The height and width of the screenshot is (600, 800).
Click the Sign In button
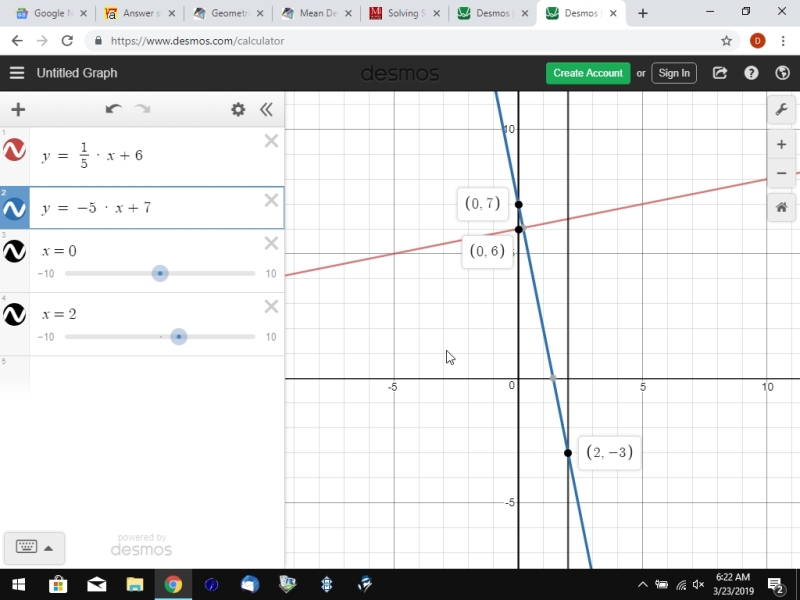674,73
